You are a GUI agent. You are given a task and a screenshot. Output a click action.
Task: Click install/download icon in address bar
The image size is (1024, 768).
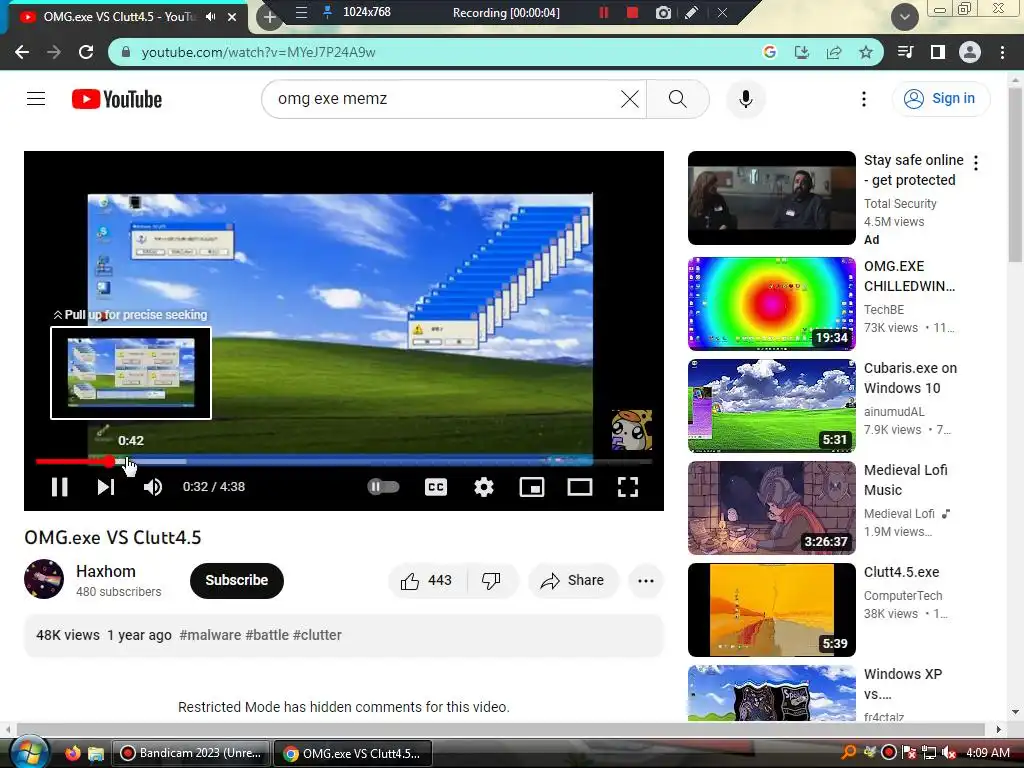[x=802, y=52]
